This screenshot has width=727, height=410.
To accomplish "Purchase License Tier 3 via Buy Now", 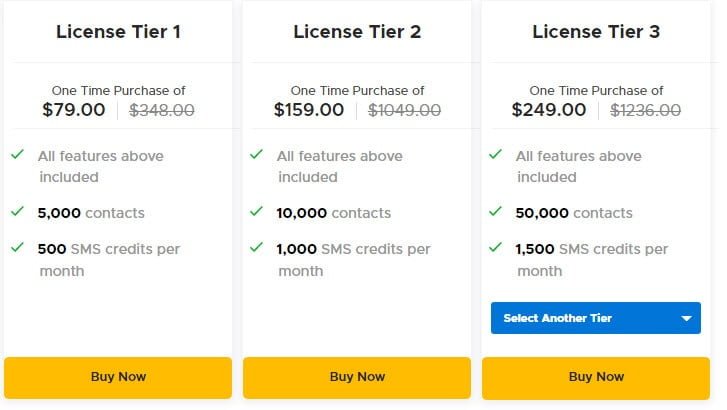I will point(596,377).
